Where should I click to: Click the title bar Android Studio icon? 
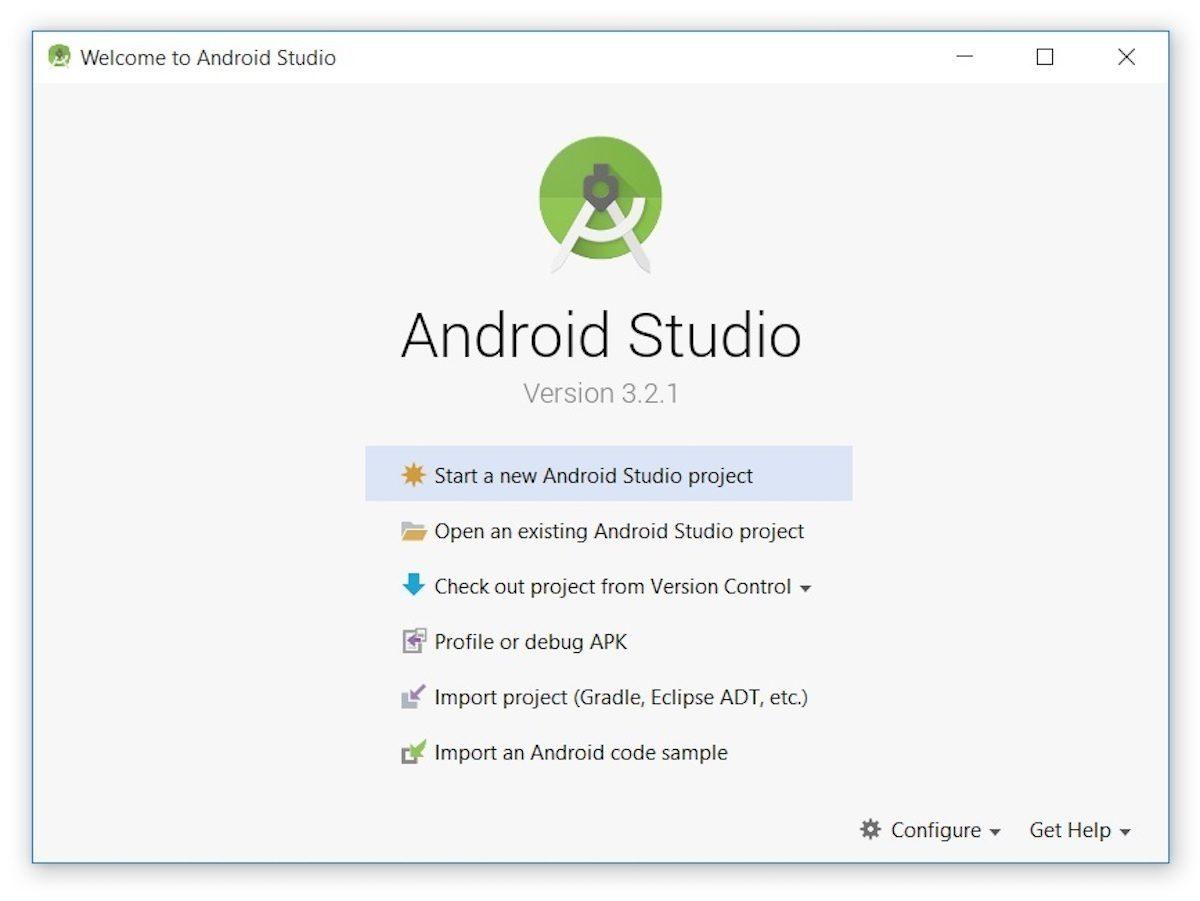click(x=60, y=57)
